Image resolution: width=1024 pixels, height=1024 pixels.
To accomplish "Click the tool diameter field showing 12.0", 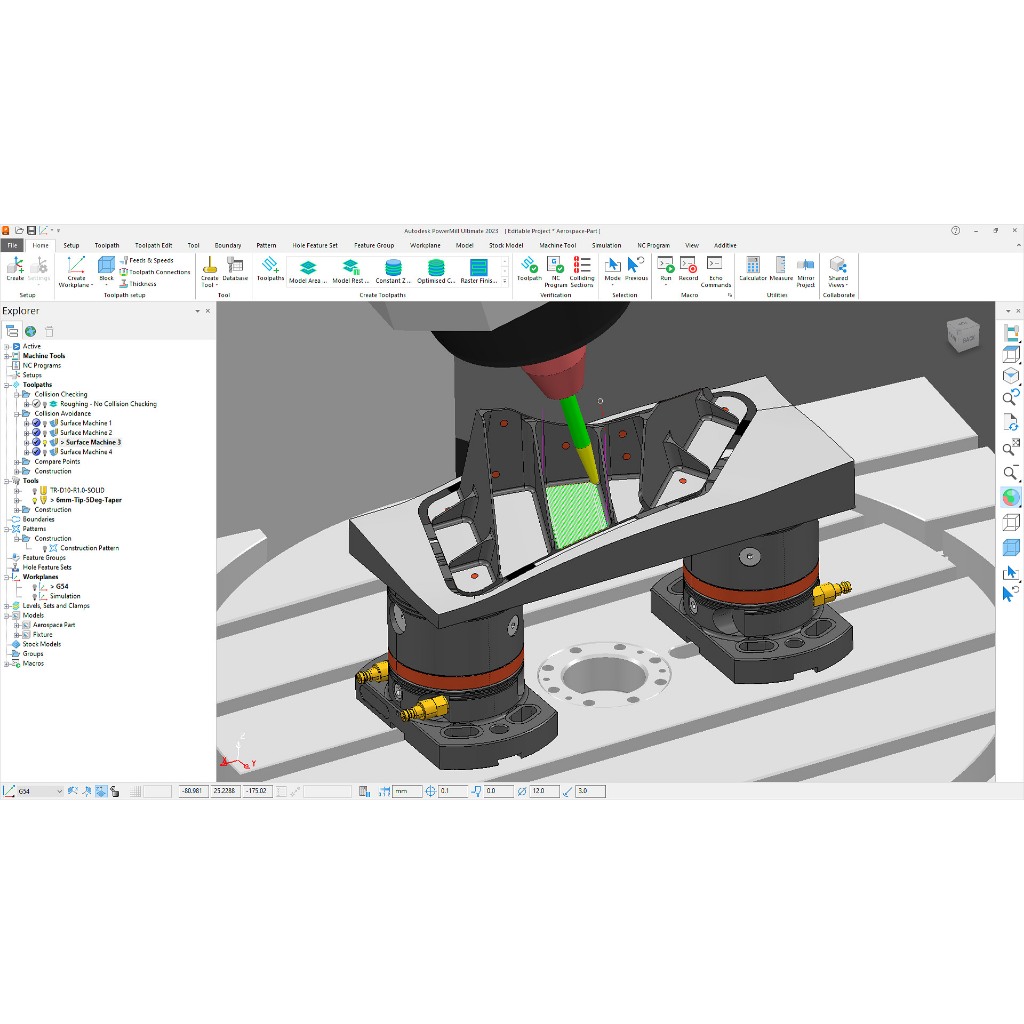I will [x=544, y=791].
